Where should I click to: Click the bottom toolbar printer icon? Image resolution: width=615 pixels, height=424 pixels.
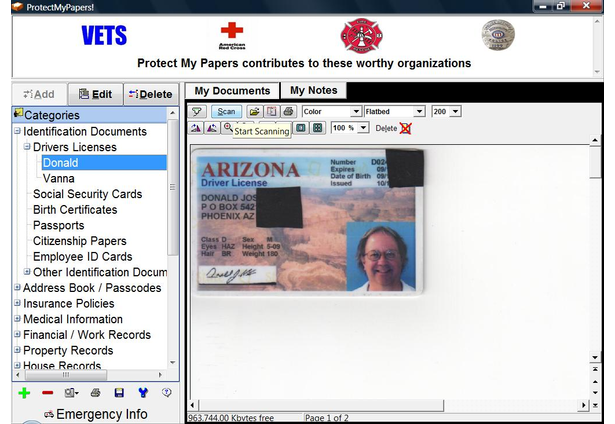[x=95, y=393]
